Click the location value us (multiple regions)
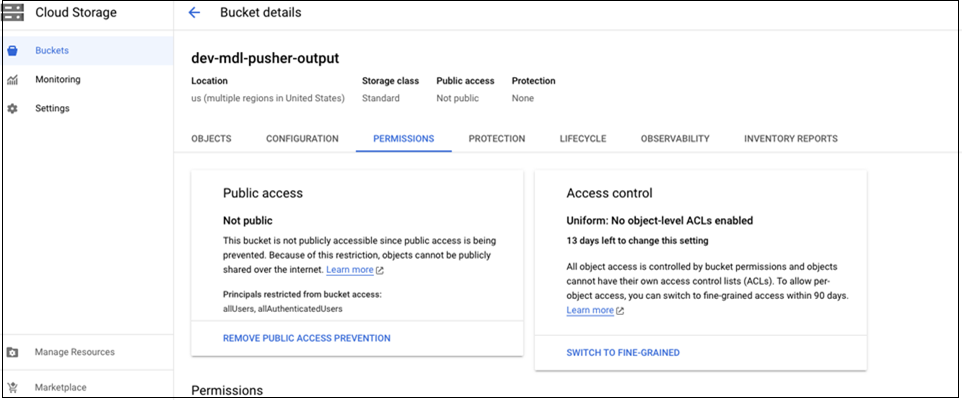 tap(268, 98)
